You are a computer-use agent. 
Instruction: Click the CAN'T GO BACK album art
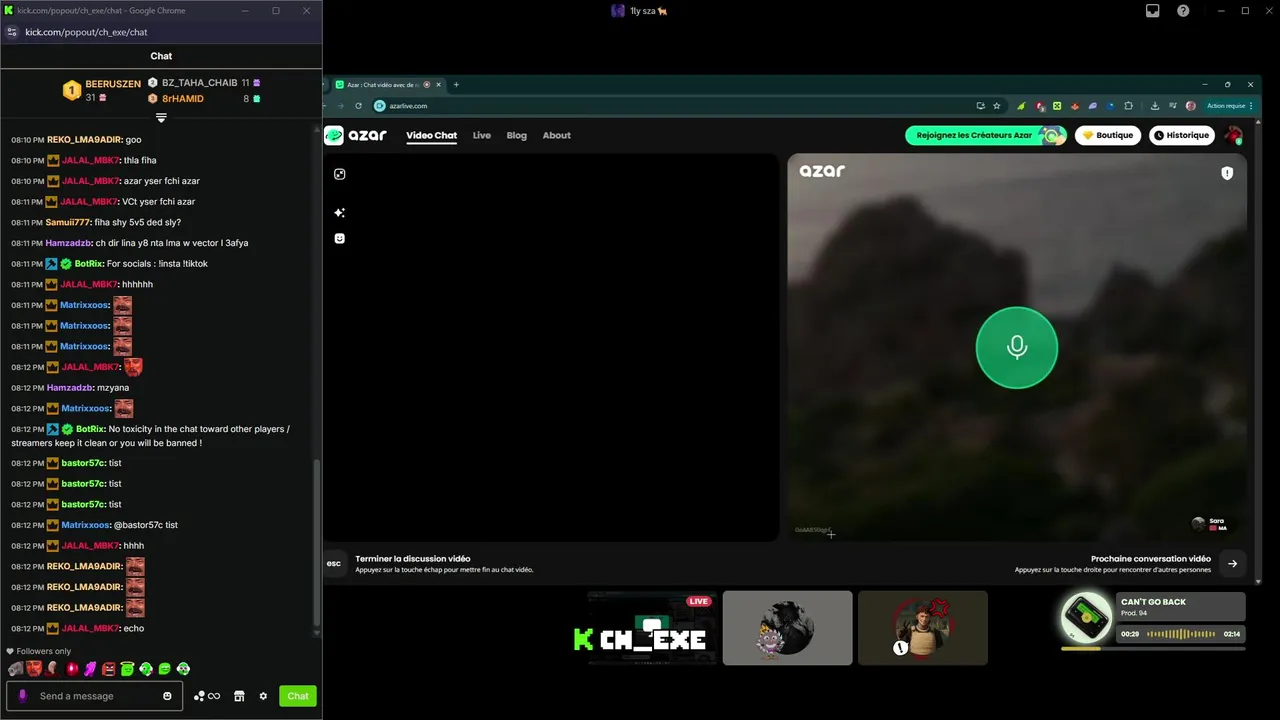pos(1086,618)
